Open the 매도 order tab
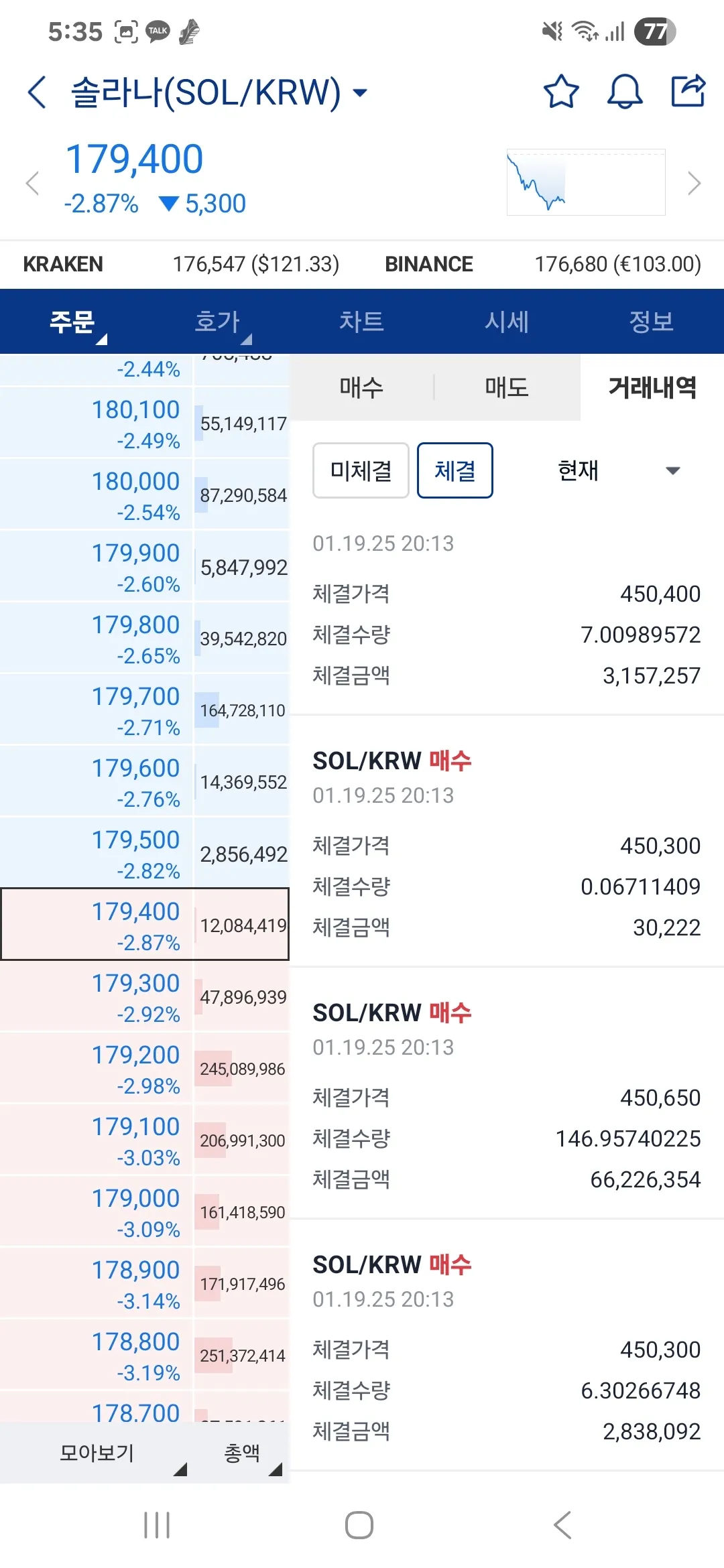The height and width of the screenshot is (1568, 724). [507, 387]
